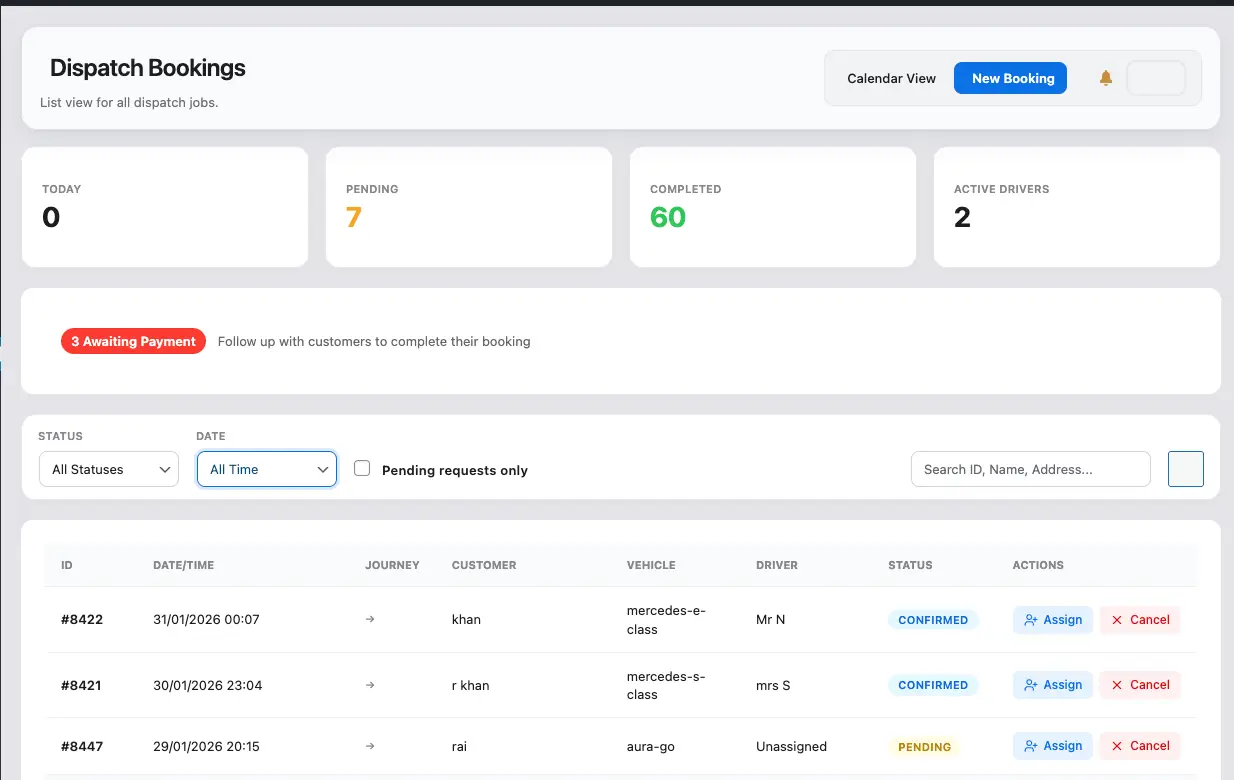1234x780 pixels.
Task: Click the 3 Awaiting Payment badge
Action: [x=133, y=341]
